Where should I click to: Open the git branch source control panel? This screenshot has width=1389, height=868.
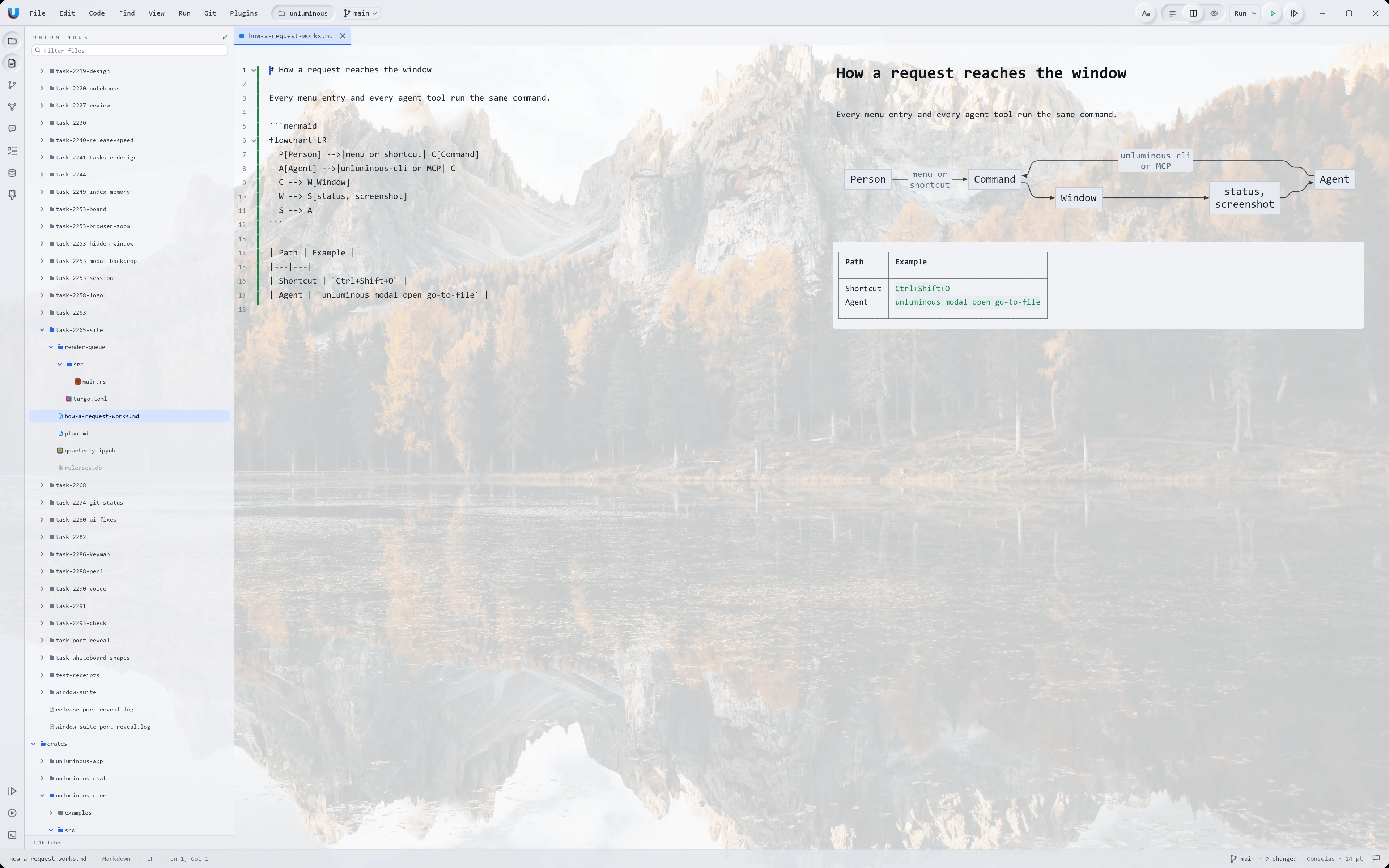point(12,85)
